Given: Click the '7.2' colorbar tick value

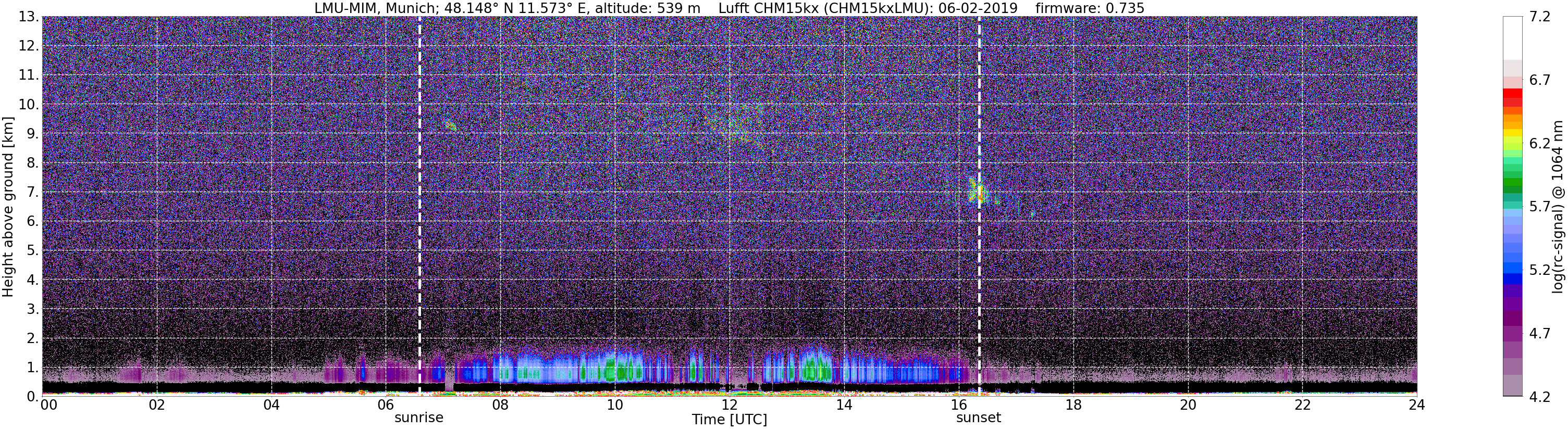Looking at the screenshot, I should [1539, 17].
